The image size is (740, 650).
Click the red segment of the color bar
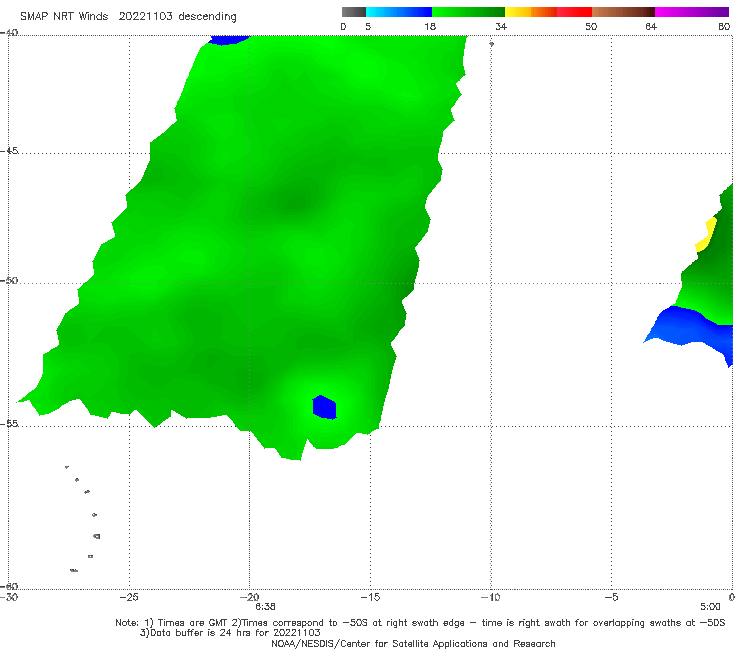pos(575,12)
